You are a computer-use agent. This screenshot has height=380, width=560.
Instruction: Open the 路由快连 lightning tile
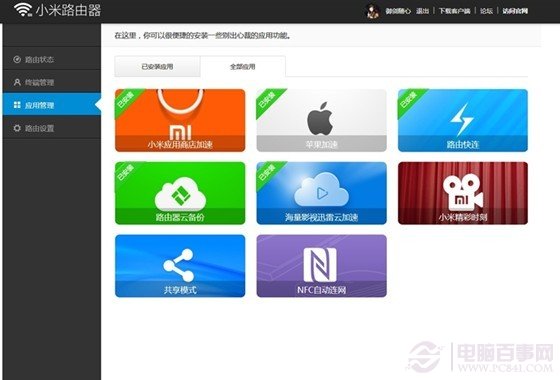pos(463,120)
